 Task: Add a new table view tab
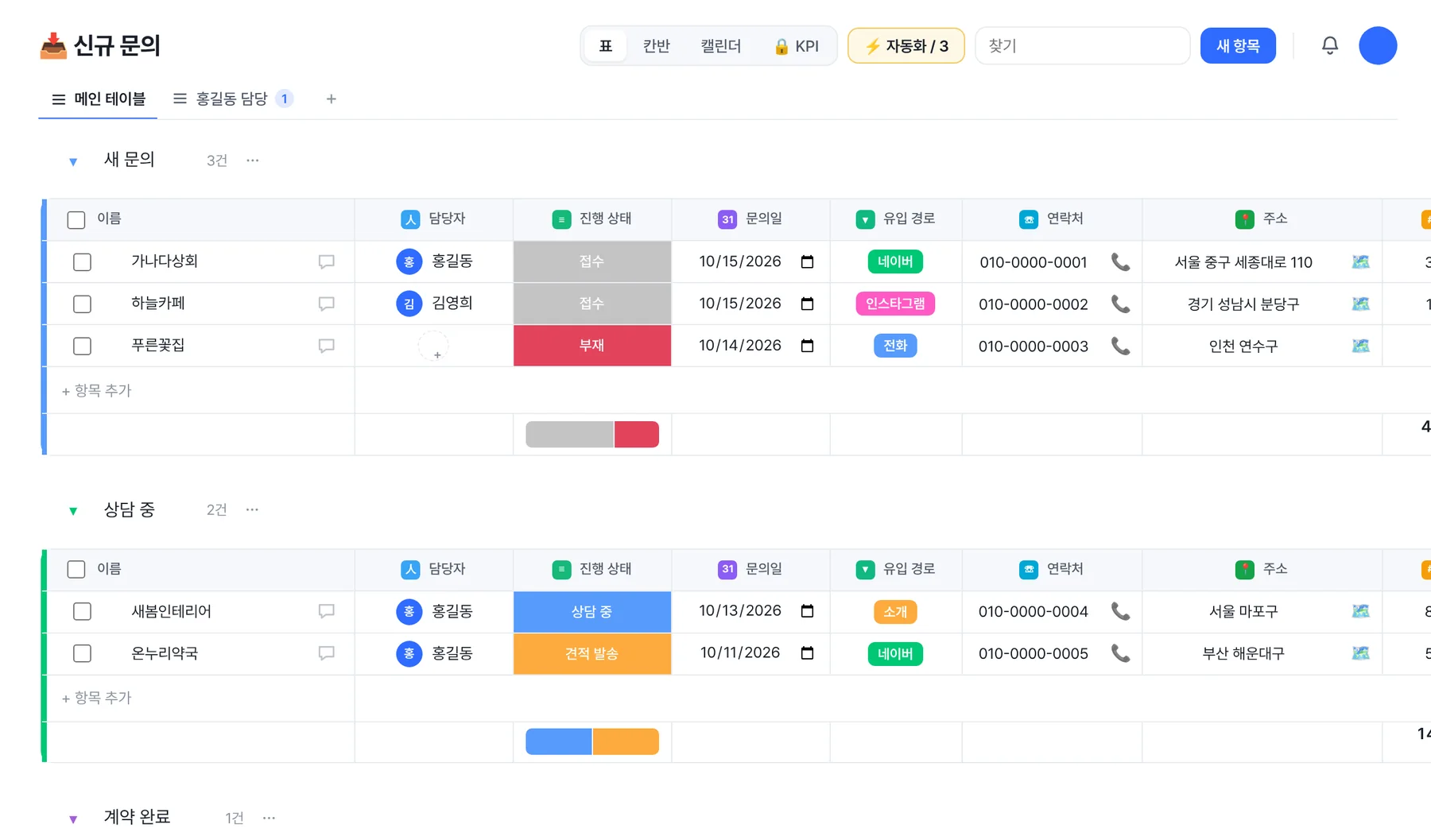pos(331,99)
